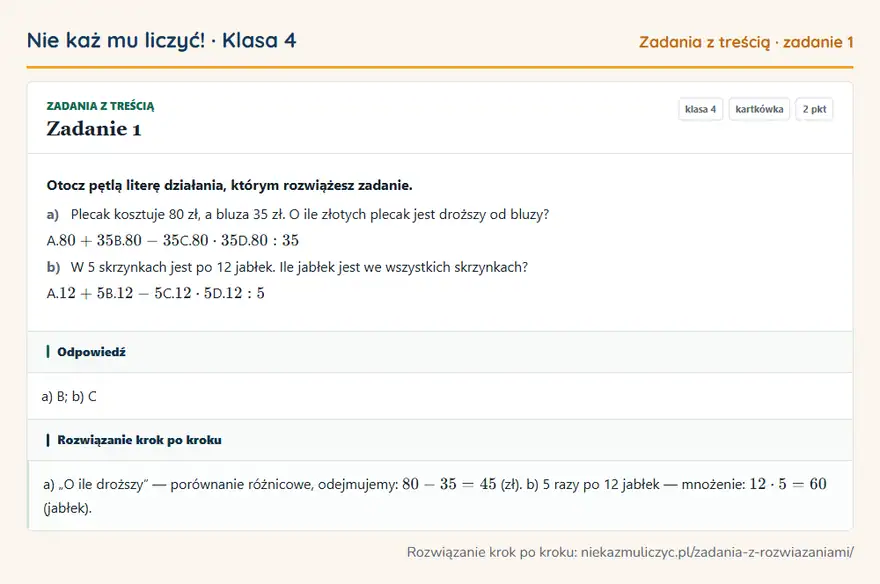
Task: Click the 'Nie każ mu liczyć! · Klasa 4' header title
Action: pos(162,40)
